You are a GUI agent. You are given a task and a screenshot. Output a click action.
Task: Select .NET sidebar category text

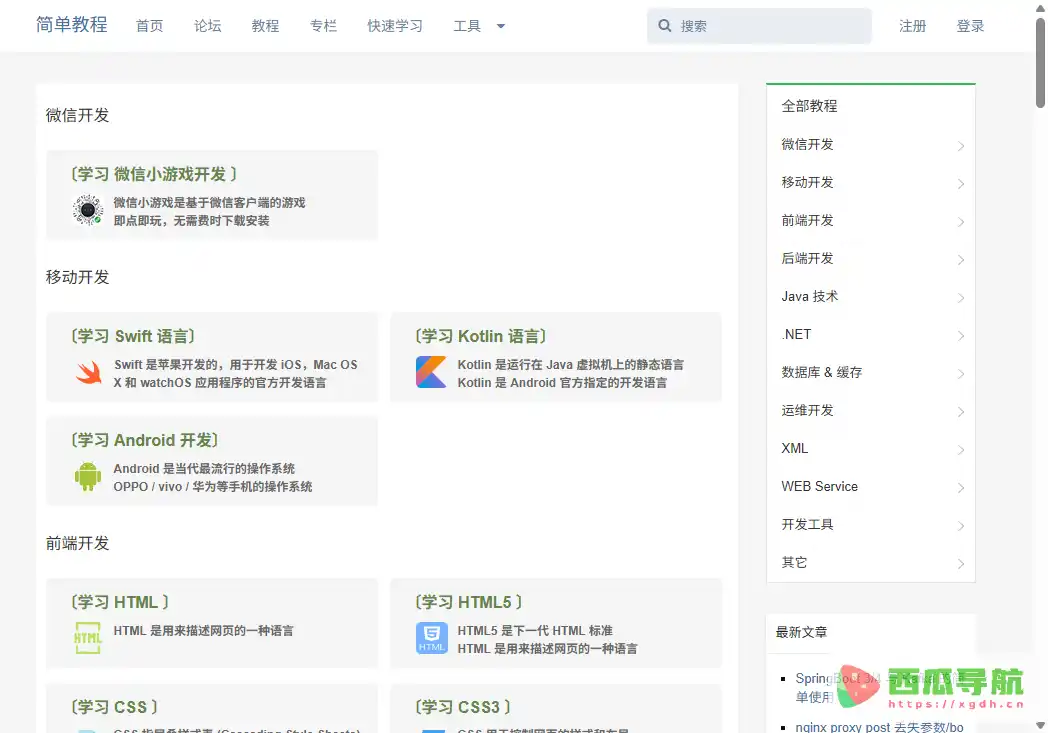(796, 334)
